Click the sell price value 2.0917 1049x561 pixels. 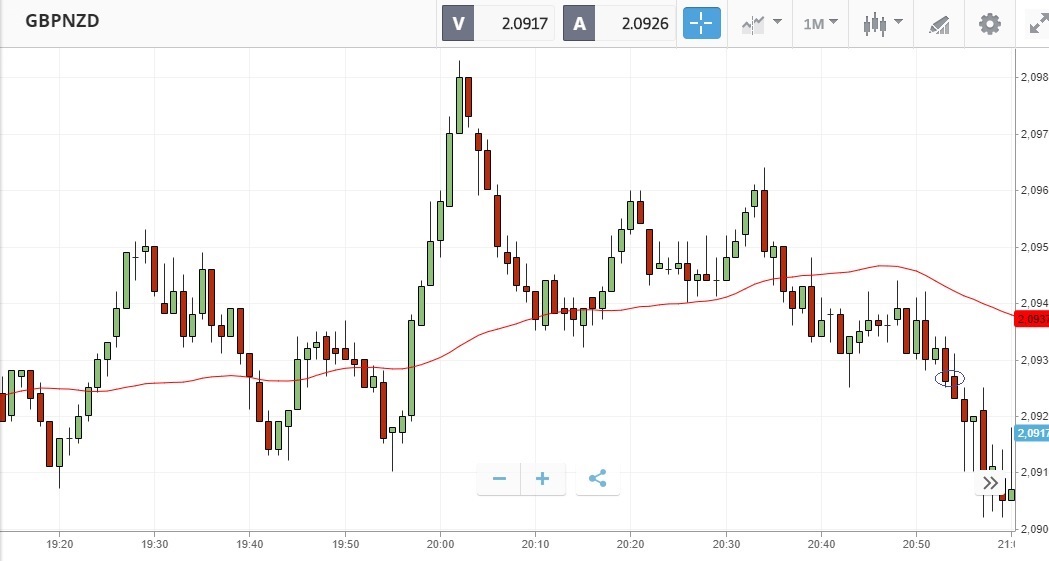525,23
